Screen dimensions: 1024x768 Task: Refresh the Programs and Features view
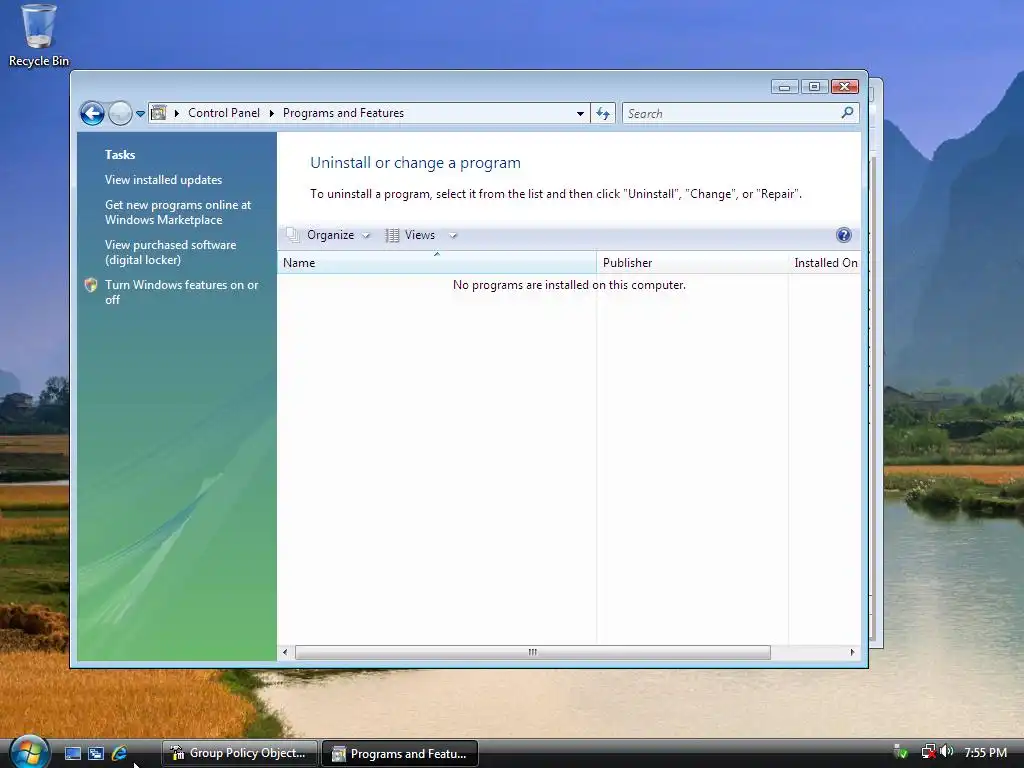click(x=603, y=114)
